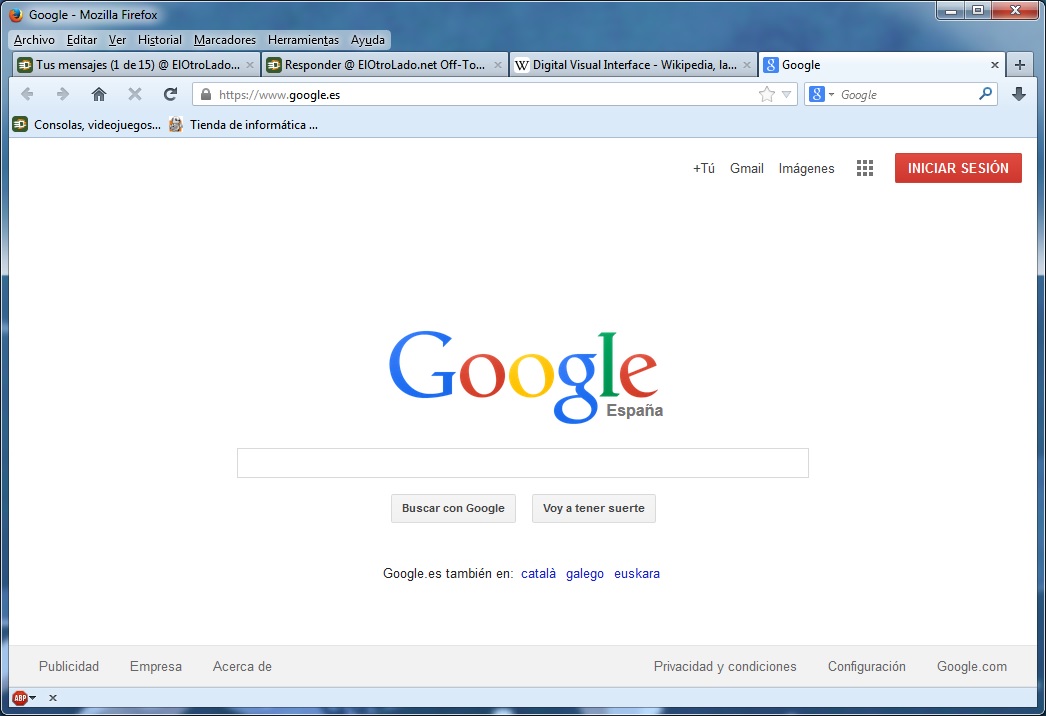The height and width of the screenshot is (716, 1046).
Task: Open Tienda de informática bookmark
Action: point(243,125)
